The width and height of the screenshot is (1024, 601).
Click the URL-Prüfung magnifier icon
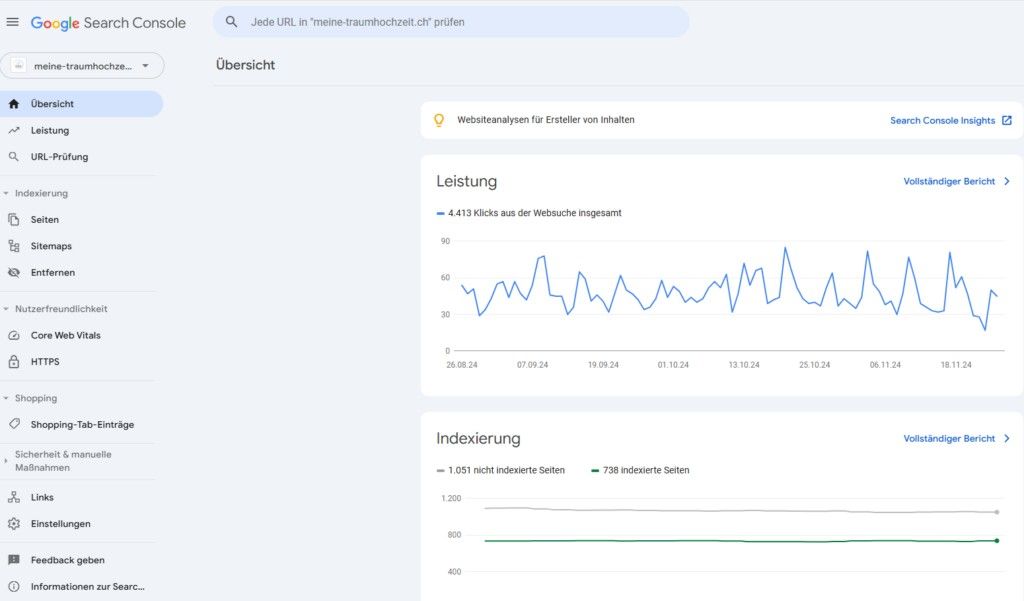pyautogui.click(x=14, y=157)
